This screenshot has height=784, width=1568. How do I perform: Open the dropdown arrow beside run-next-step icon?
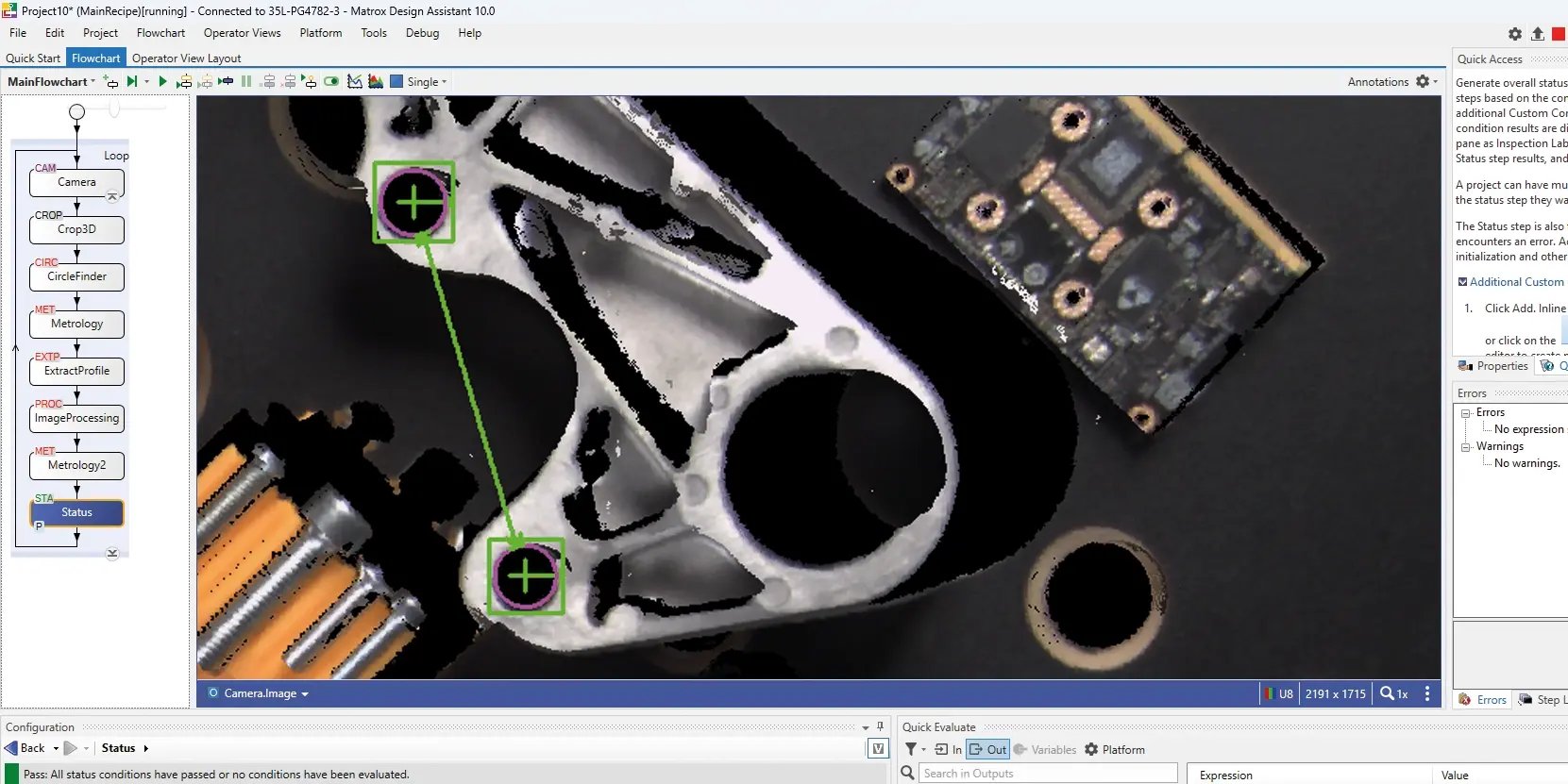pos(145,82)
